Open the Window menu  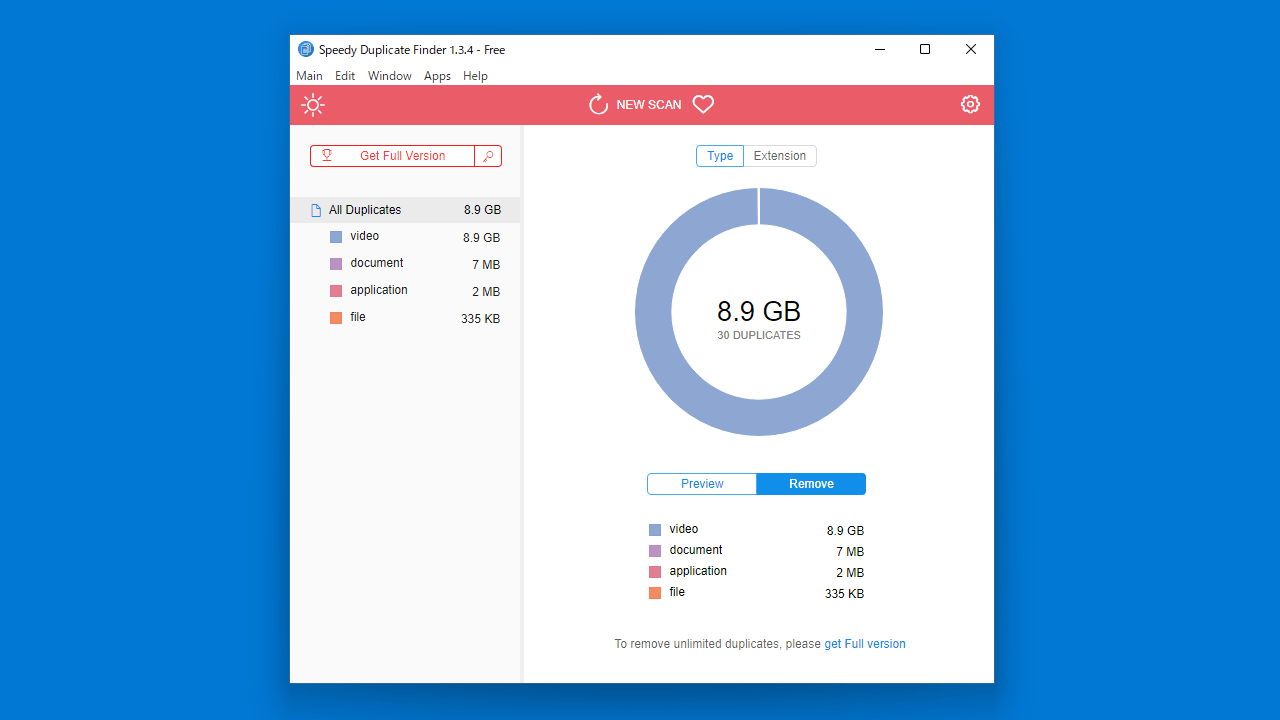[389, 76]
